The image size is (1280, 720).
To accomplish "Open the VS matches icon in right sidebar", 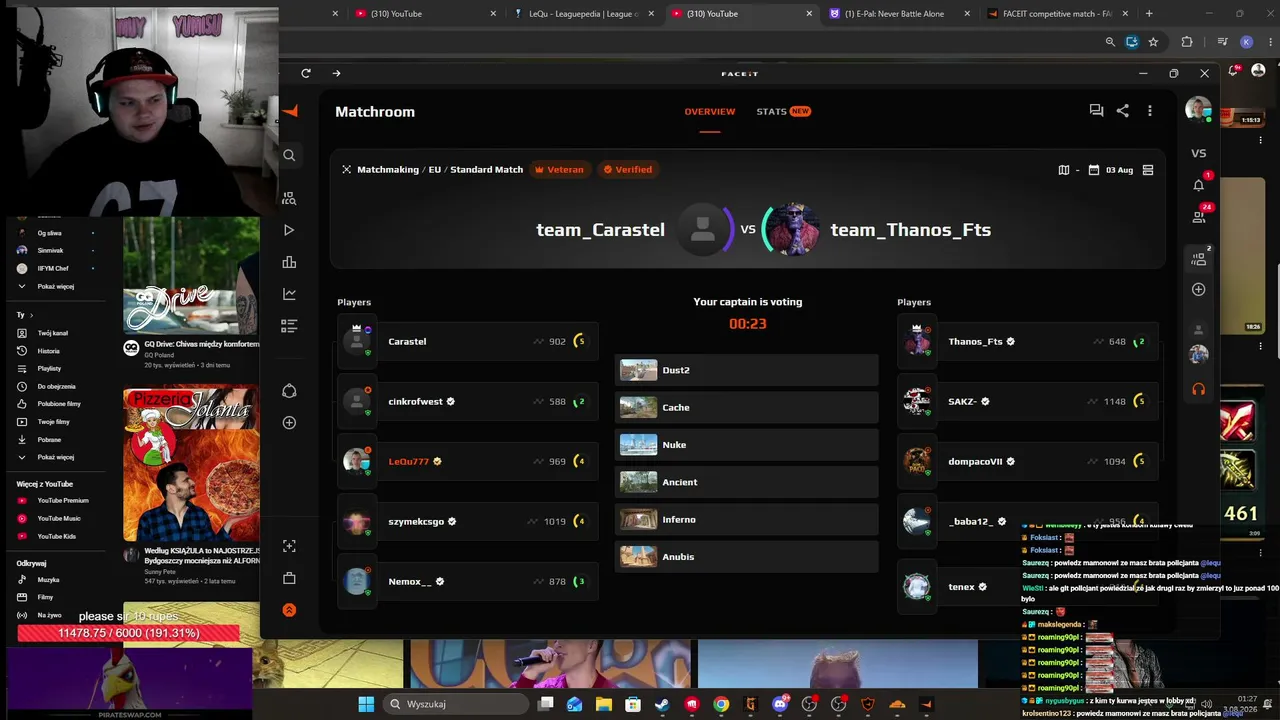I will click(x=1199, y=153).
